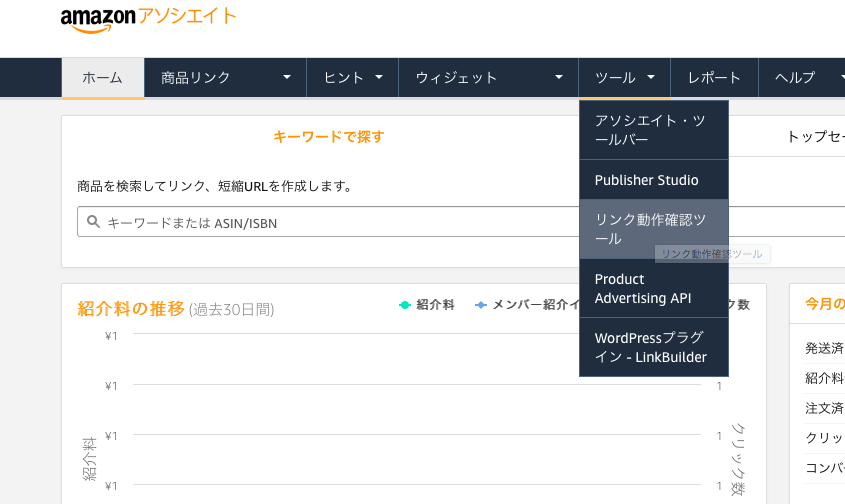Image resolution: width=845 pixels, height=504 pixels.
Task: Expand the ウィジェット dropdown arrow
Action: pyautogui.click(x=559, y=78)
